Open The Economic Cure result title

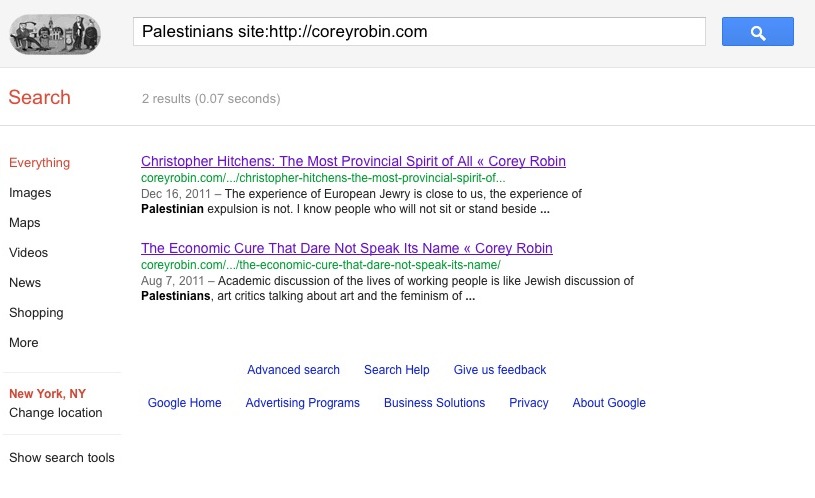tap(347, 248)
